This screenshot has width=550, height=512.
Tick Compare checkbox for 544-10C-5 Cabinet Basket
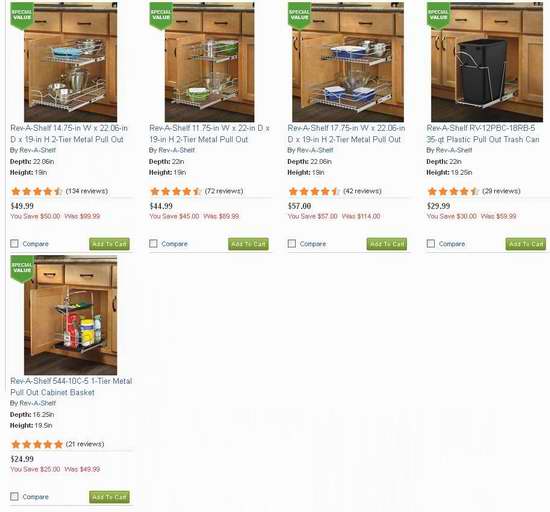[x=14, y=497]
